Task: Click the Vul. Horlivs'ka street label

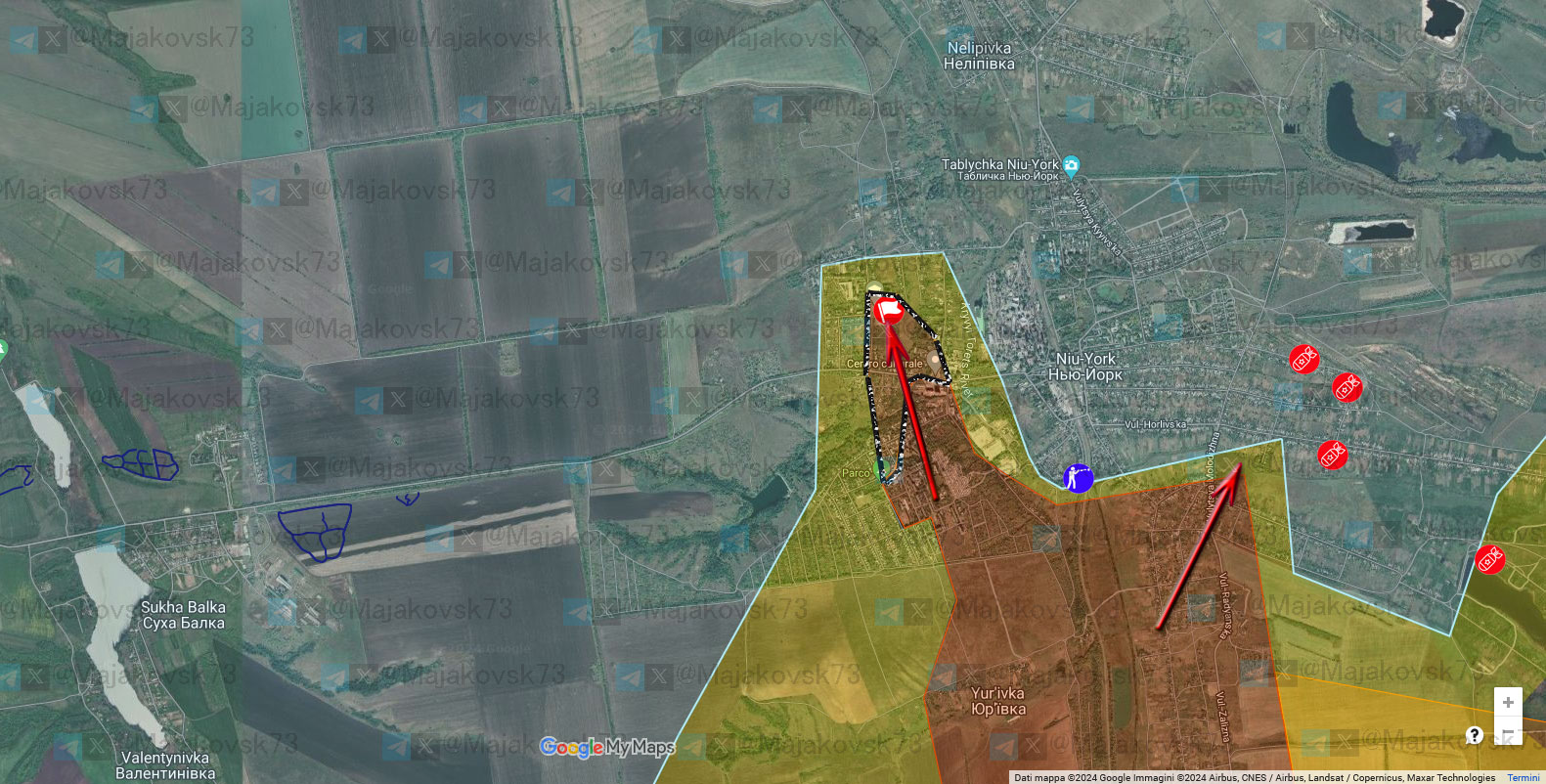Action: 1155,424
